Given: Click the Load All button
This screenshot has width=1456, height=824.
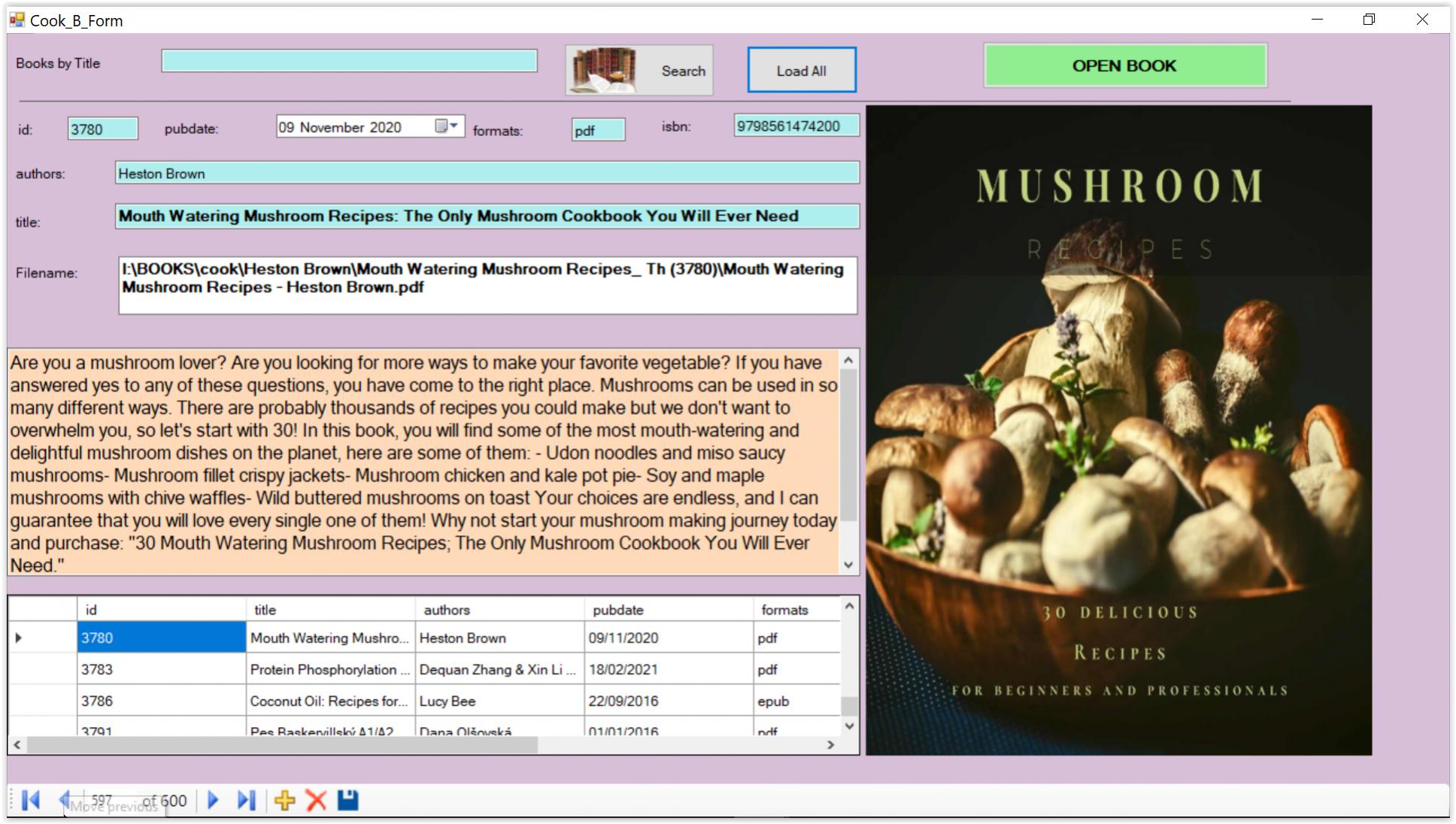Looking at the screenshot, I should tap(801, 71).
